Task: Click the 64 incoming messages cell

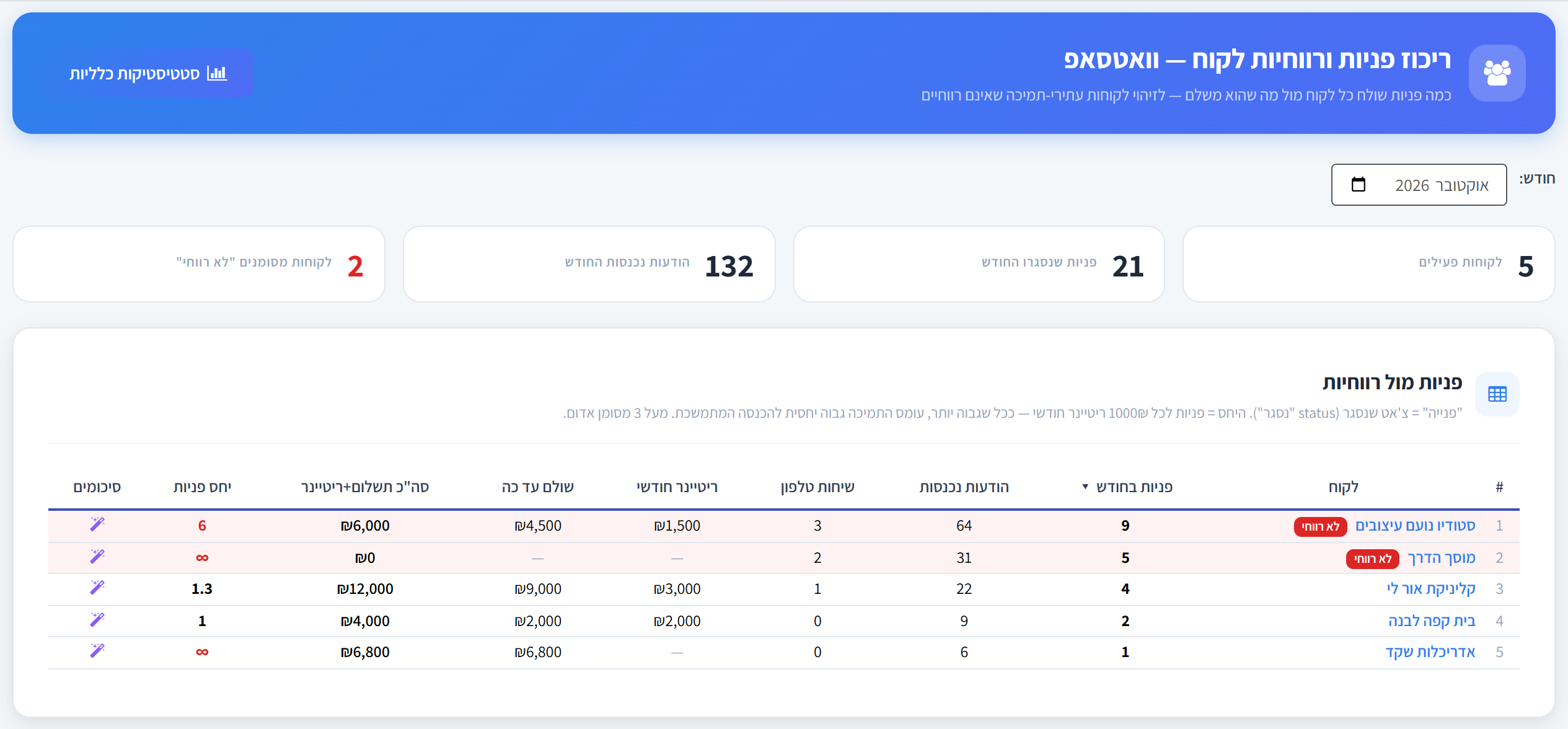Action: point(964,526)
